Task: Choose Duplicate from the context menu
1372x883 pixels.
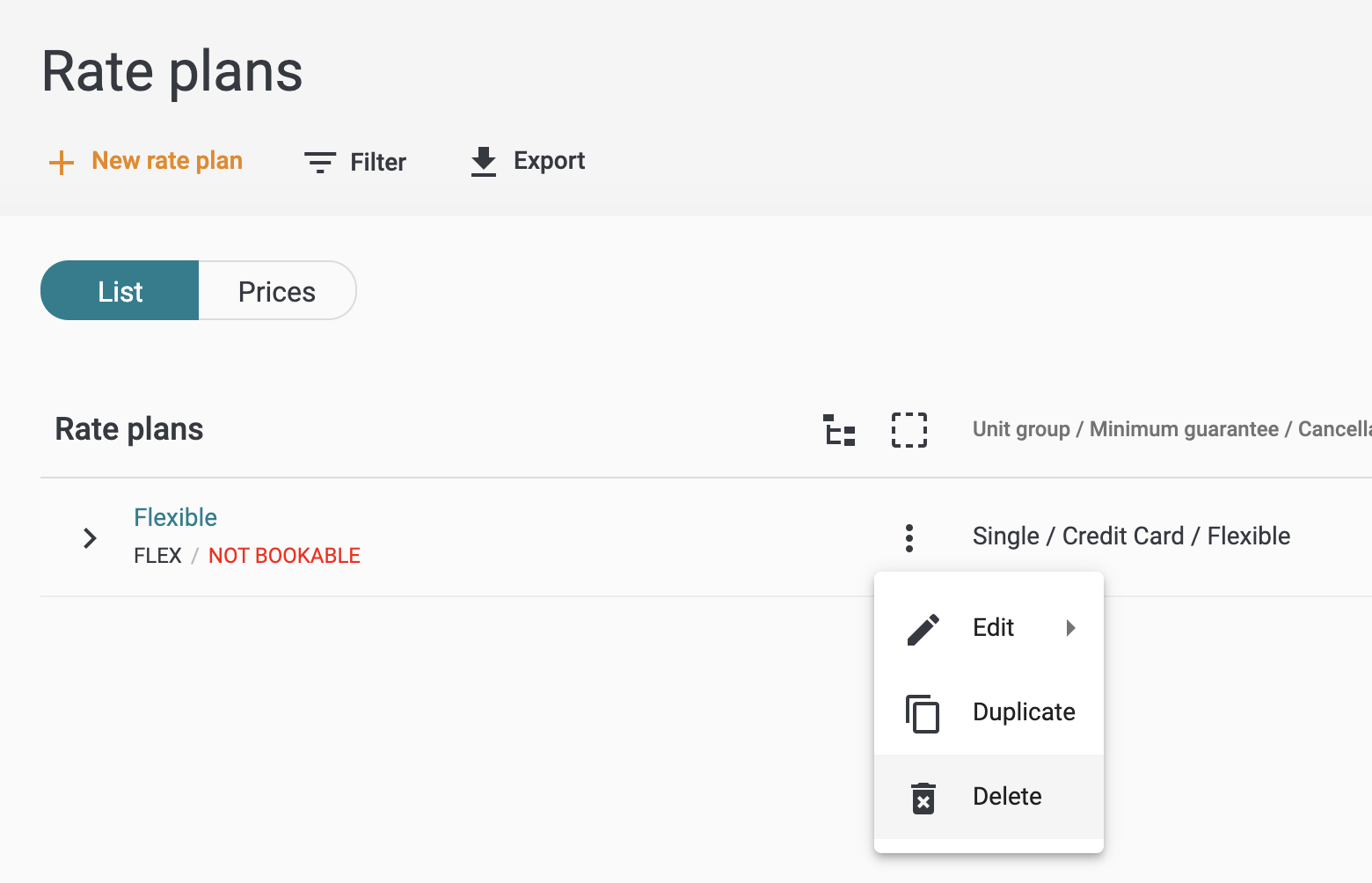Action: pos(989,712)
